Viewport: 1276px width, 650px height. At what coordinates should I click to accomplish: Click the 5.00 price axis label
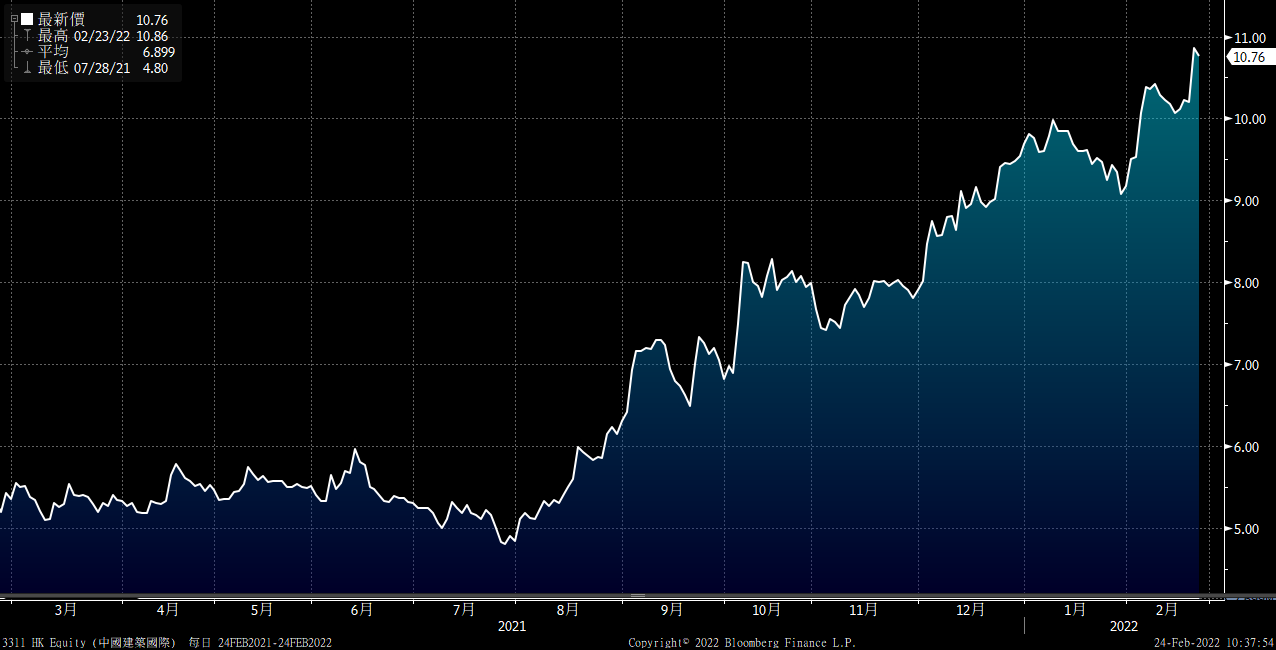point(1247,530)
